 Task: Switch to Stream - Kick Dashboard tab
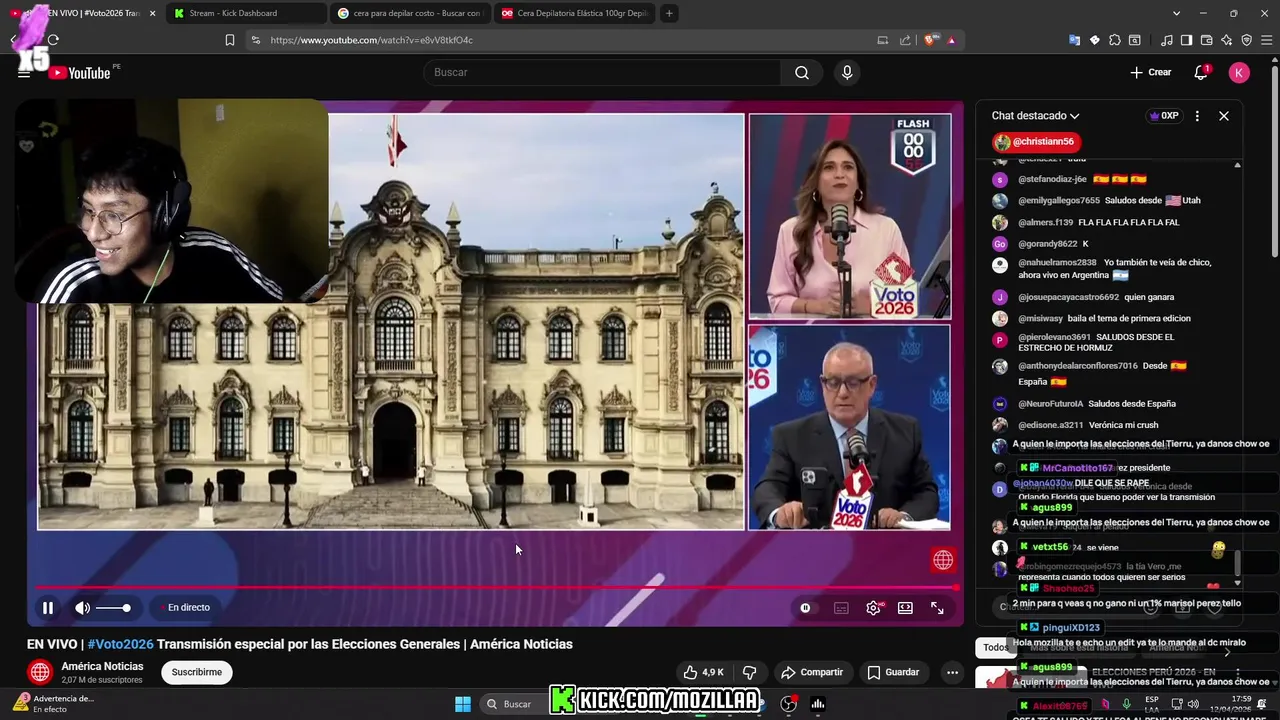[245, 13]
